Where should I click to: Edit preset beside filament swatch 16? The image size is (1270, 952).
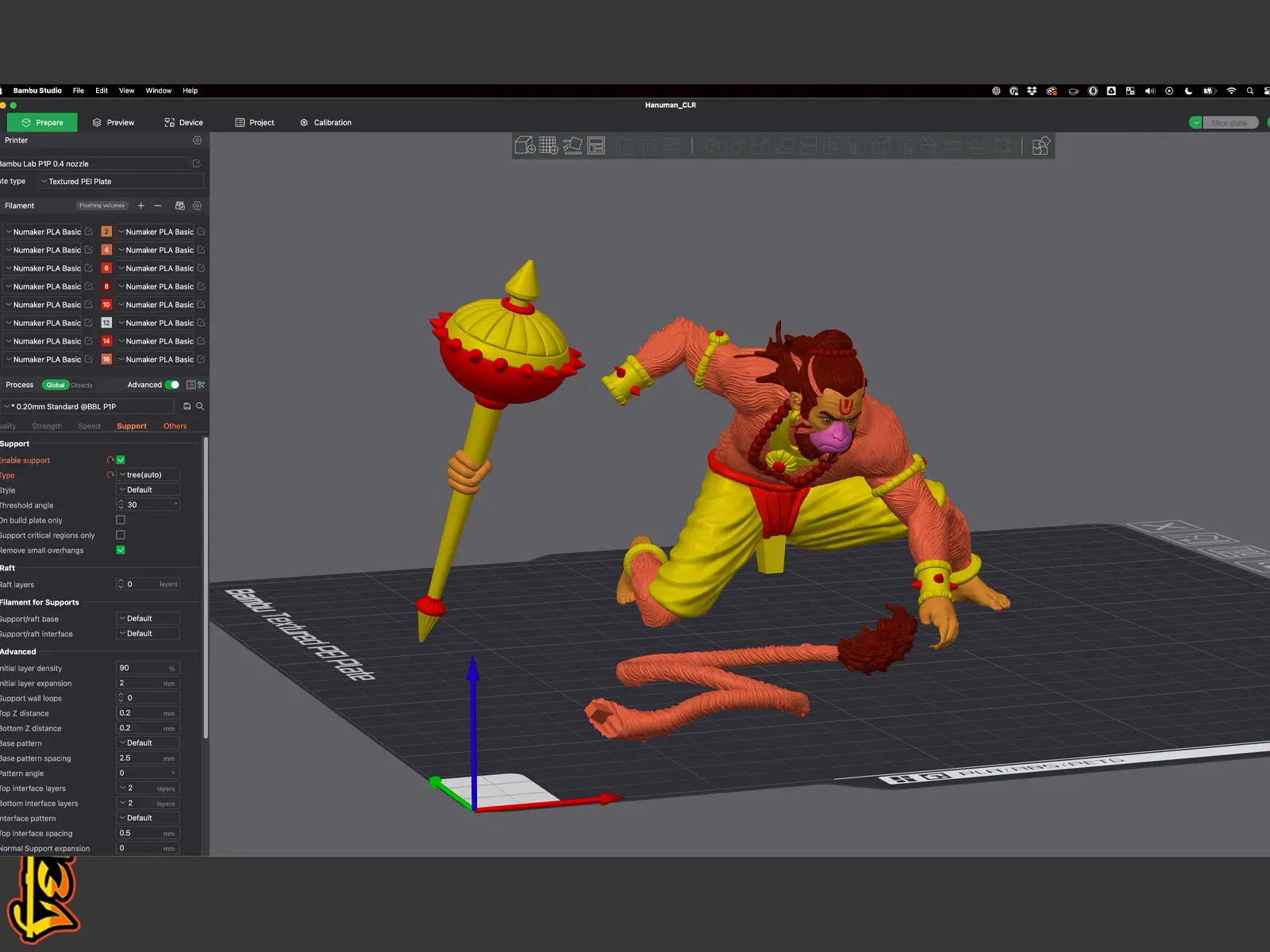pos(202,359)
